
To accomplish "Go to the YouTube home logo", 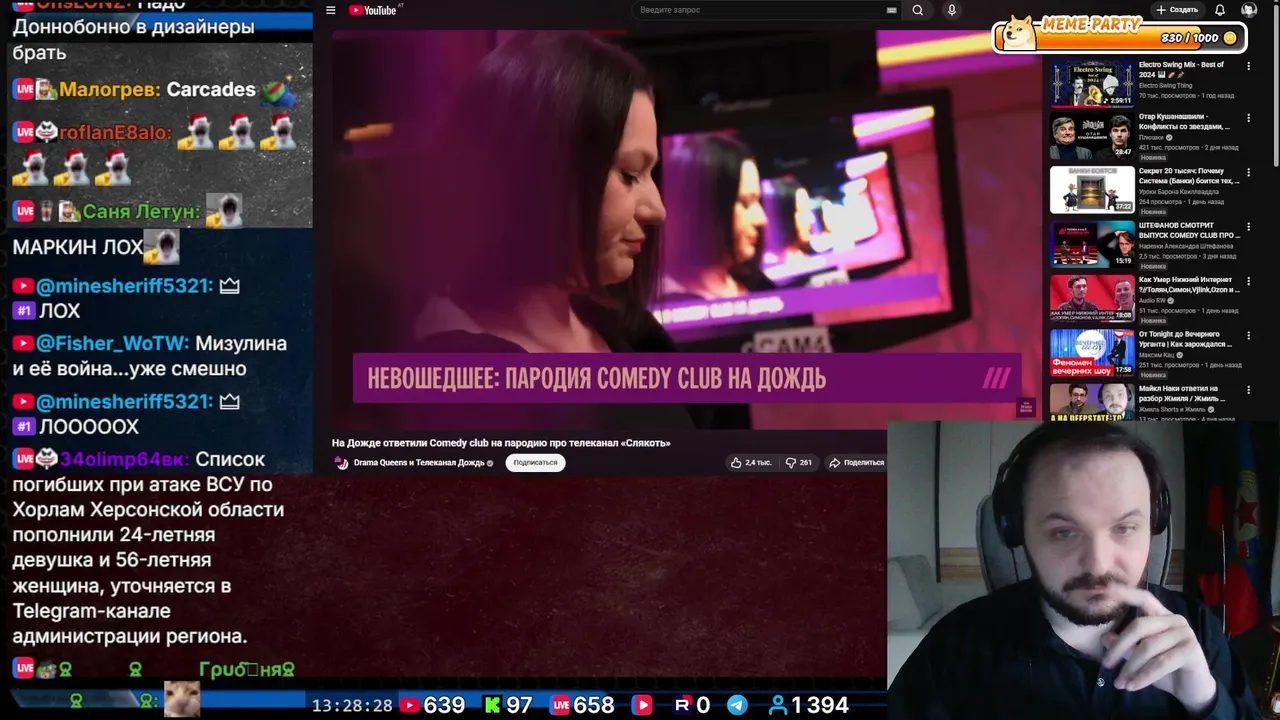I will pos(375,10).
